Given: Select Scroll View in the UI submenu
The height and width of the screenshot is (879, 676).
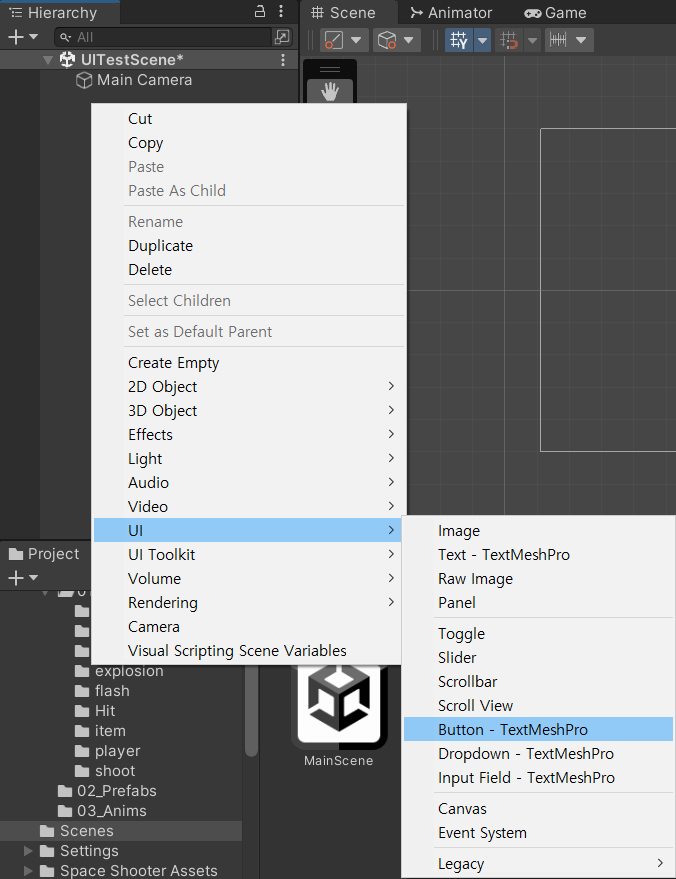Looking at the screenshot, I should 538,706.
